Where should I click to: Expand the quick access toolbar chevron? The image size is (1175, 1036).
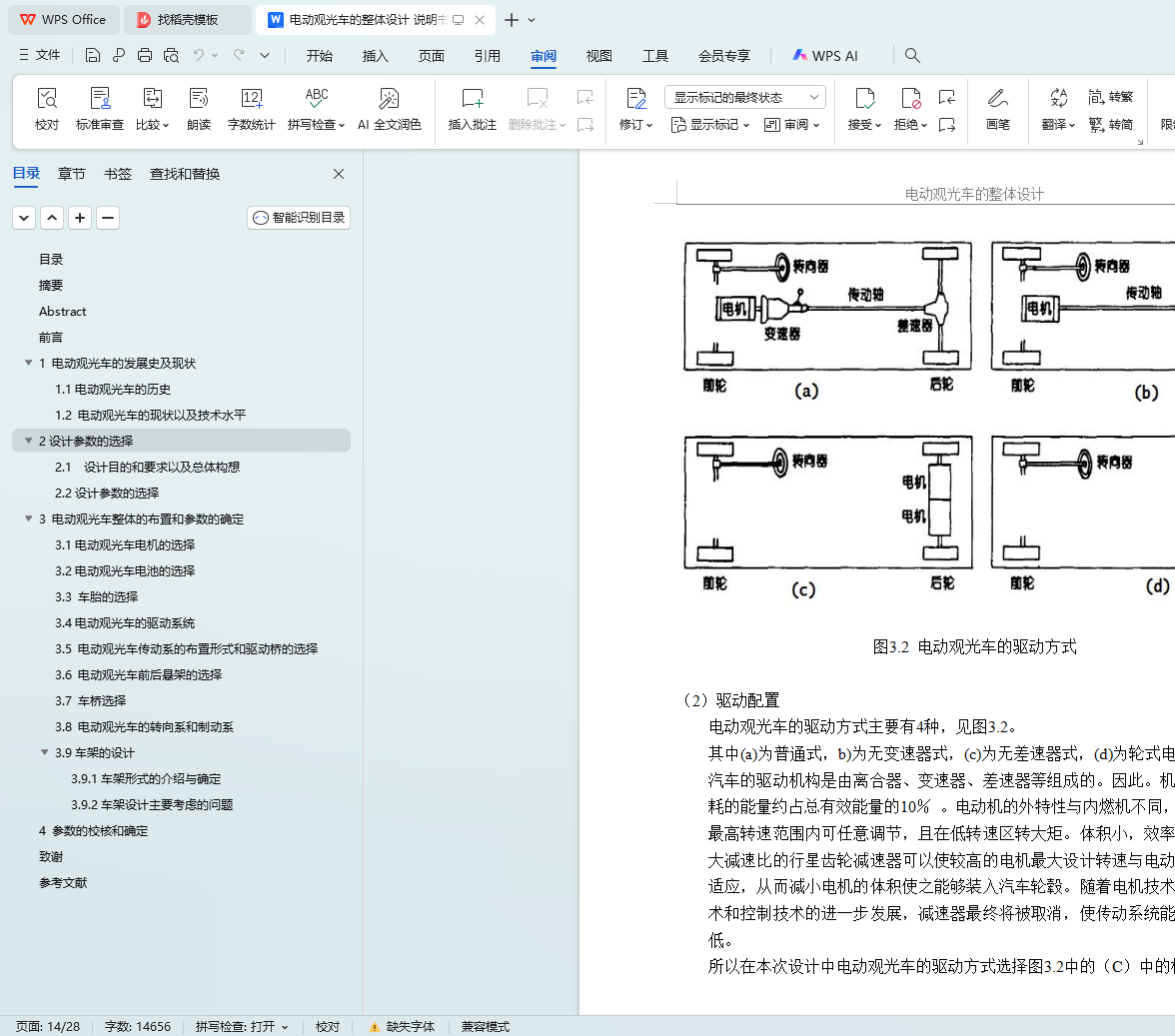(x=265, y=55)
